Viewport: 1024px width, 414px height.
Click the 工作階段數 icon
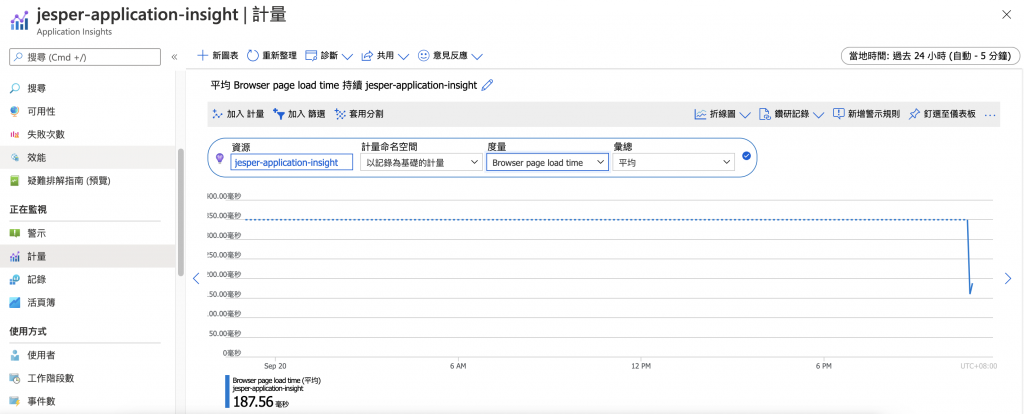click(x=15, y=378)
